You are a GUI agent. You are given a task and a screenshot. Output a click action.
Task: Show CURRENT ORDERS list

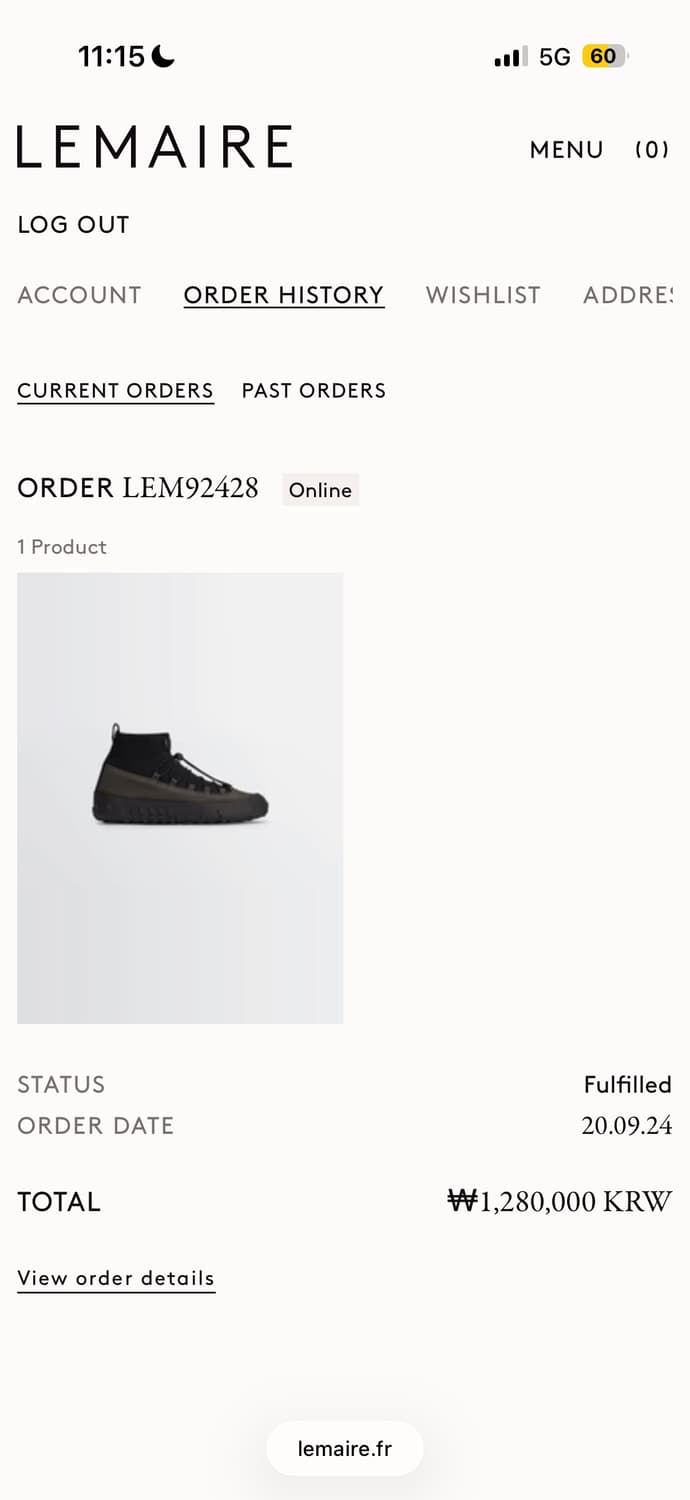[116, 391]
